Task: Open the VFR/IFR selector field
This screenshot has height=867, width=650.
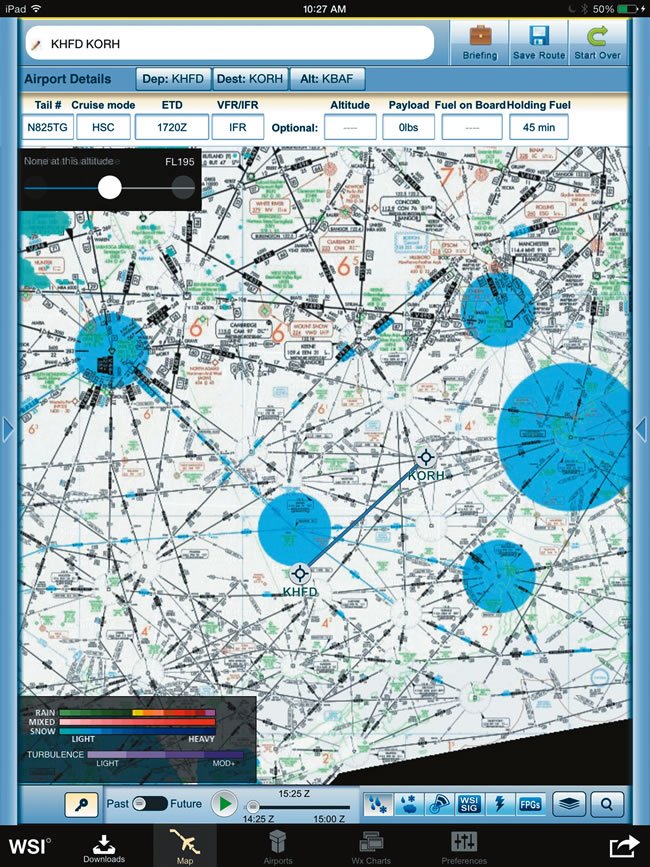Action: point(238,127)
